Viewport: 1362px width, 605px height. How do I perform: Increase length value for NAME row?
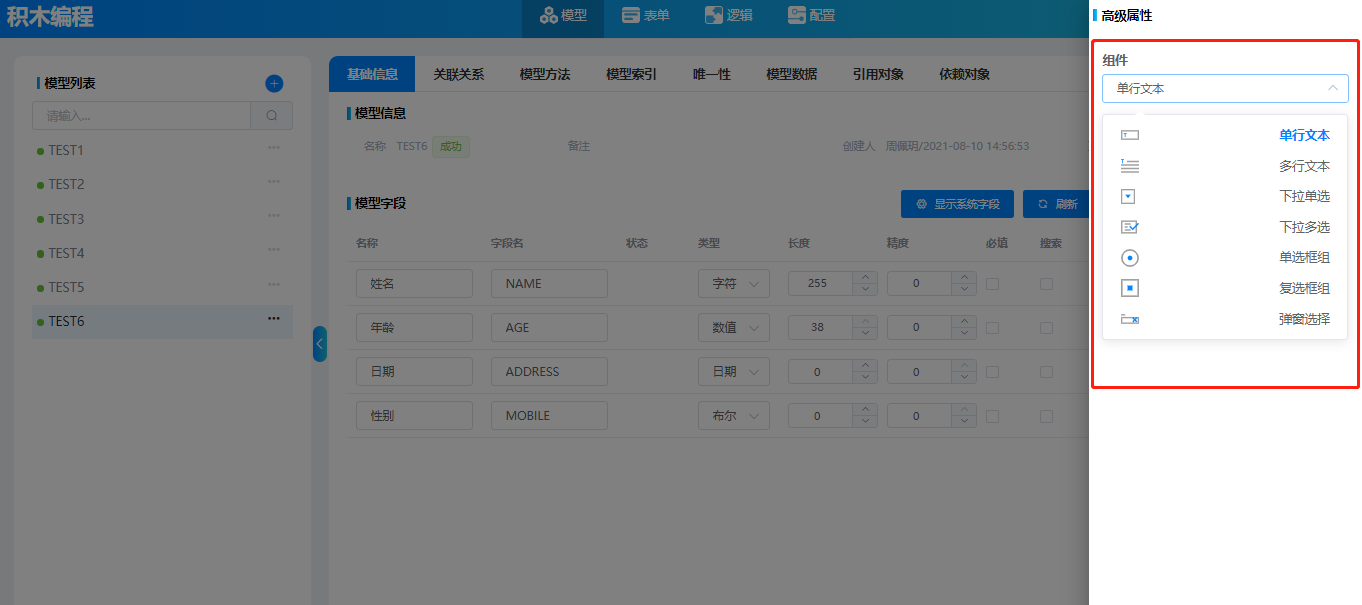point(865,277)
